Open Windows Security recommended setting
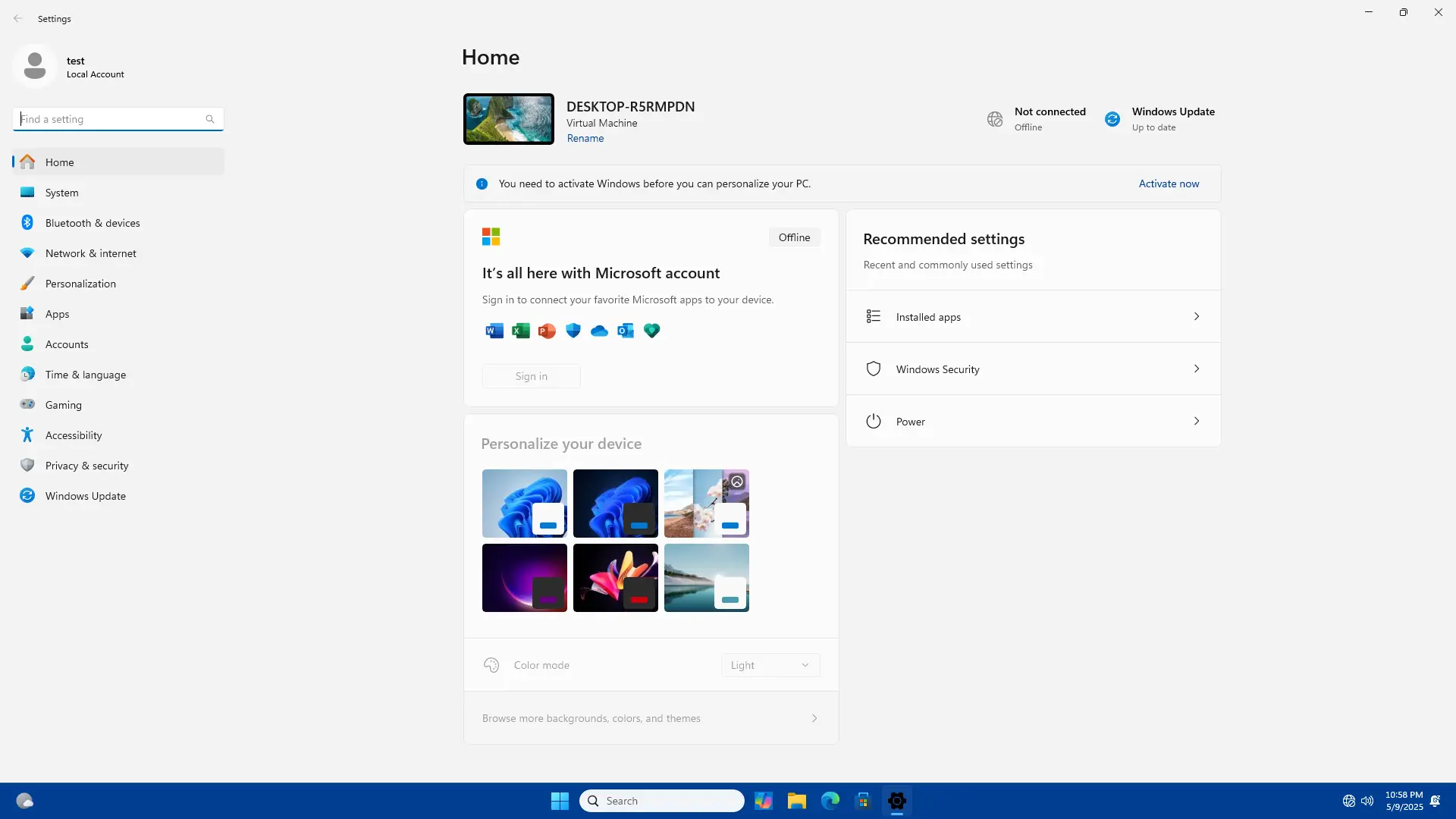 click(1033, 369)
